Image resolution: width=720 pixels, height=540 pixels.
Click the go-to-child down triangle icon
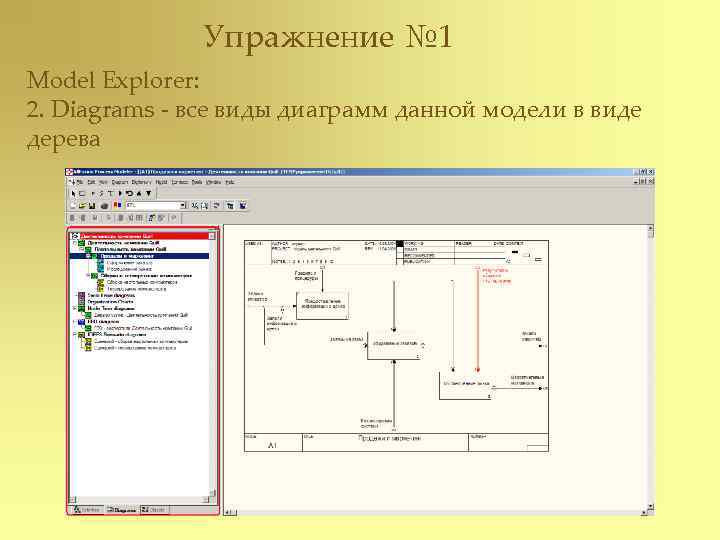(149, 194)
